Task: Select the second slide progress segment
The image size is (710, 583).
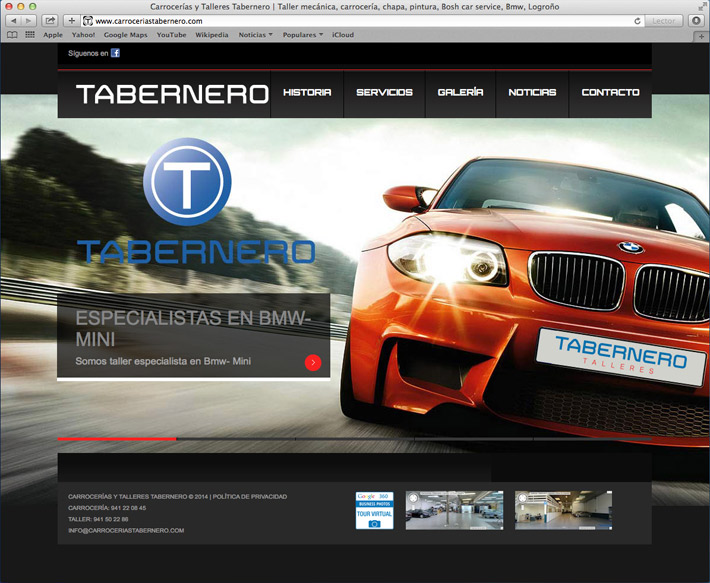Action: pyautogui.click(x=235, y=439)
